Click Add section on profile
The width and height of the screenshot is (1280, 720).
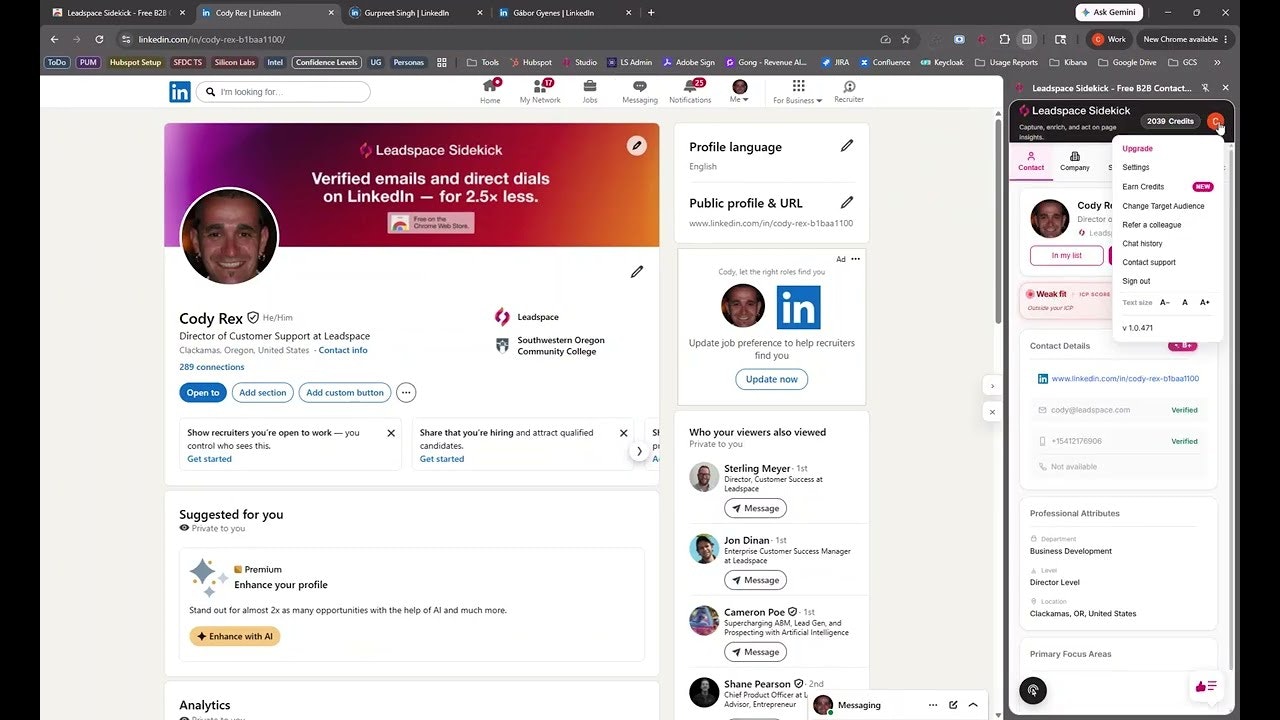click(263, 393)
